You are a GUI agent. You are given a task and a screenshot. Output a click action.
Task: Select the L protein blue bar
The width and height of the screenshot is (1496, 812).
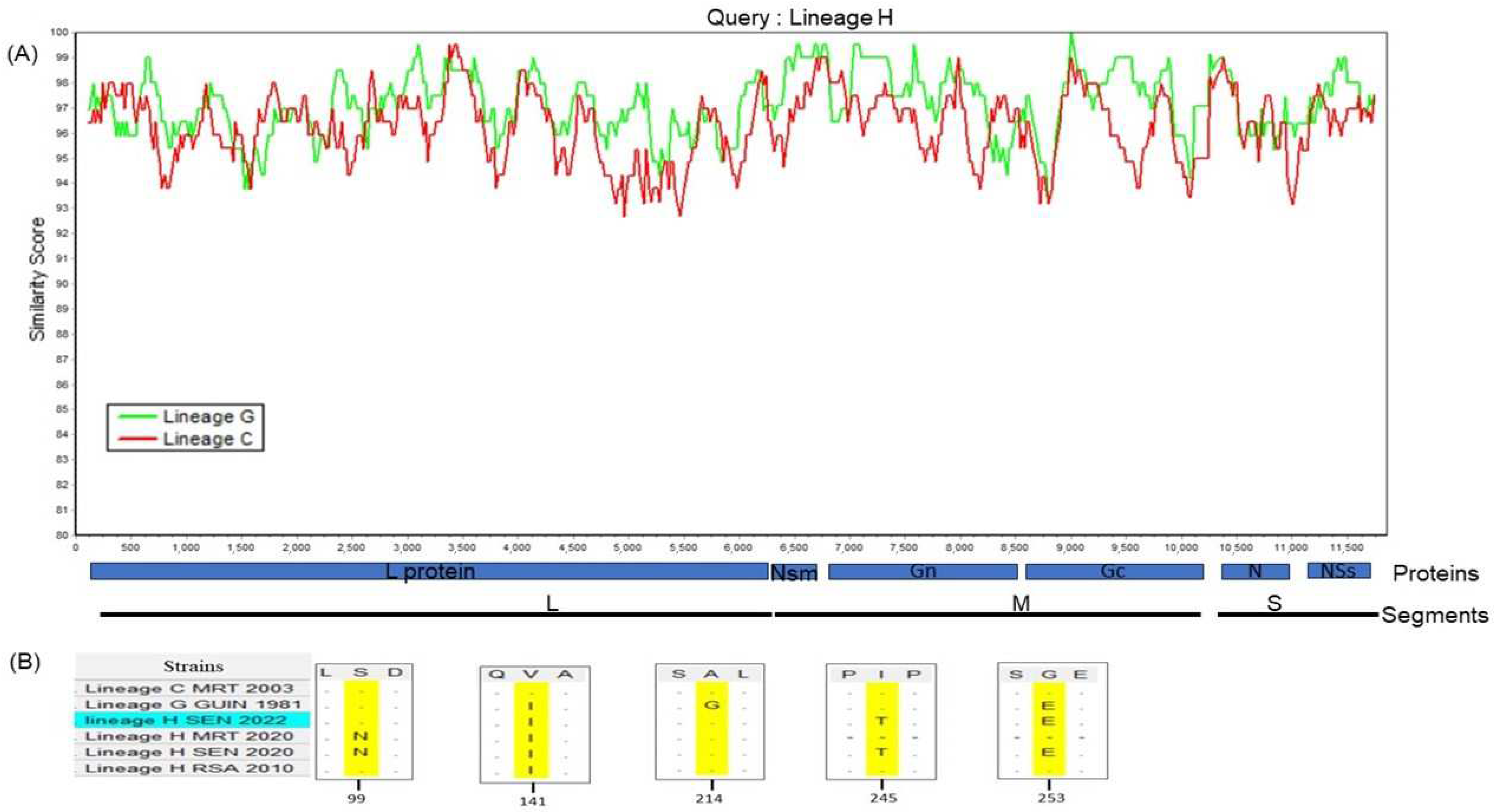tap(430, 571)
